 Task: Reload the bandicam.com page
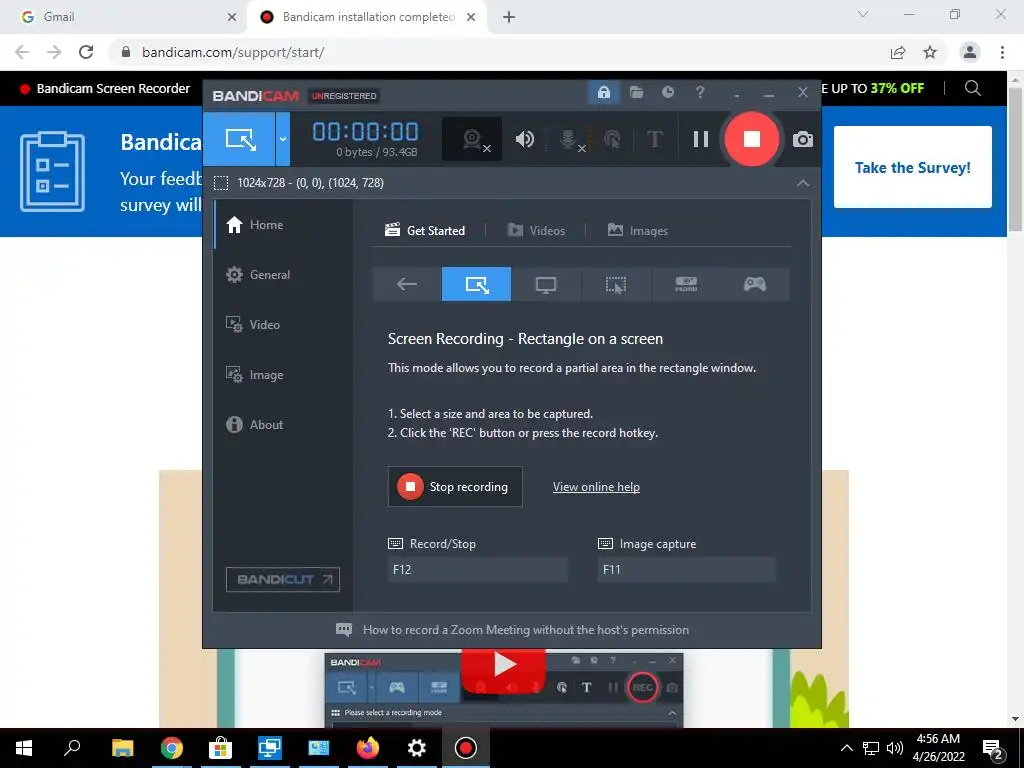click(86, 52)
